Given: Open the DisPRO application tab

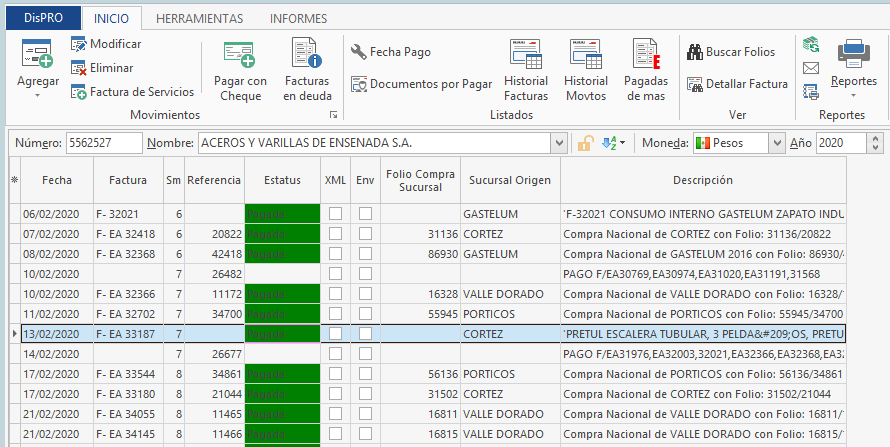Looking at the screenshot, I should (43, 18).
